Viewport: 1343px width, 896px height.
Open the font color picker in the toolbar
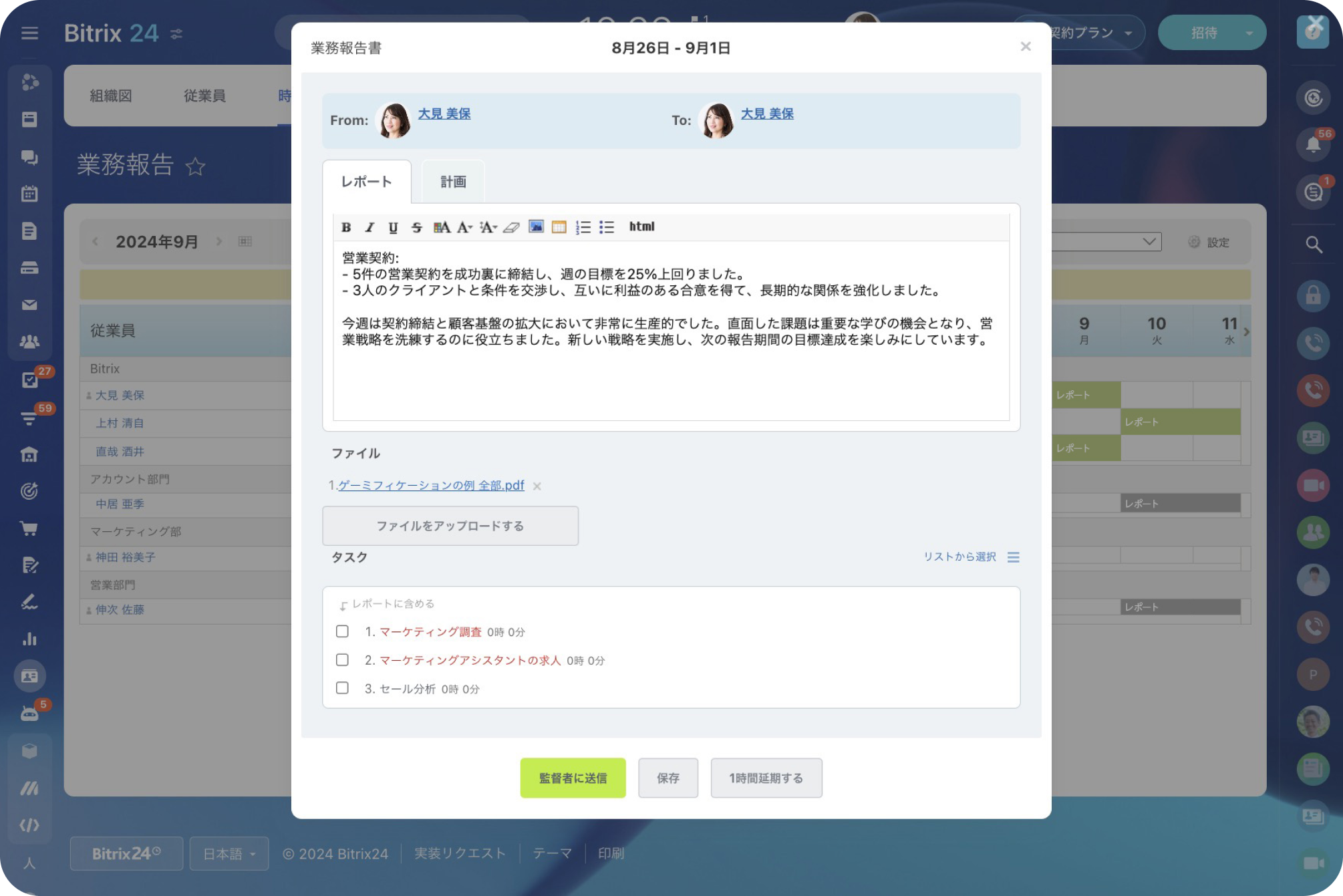[441, 227]
